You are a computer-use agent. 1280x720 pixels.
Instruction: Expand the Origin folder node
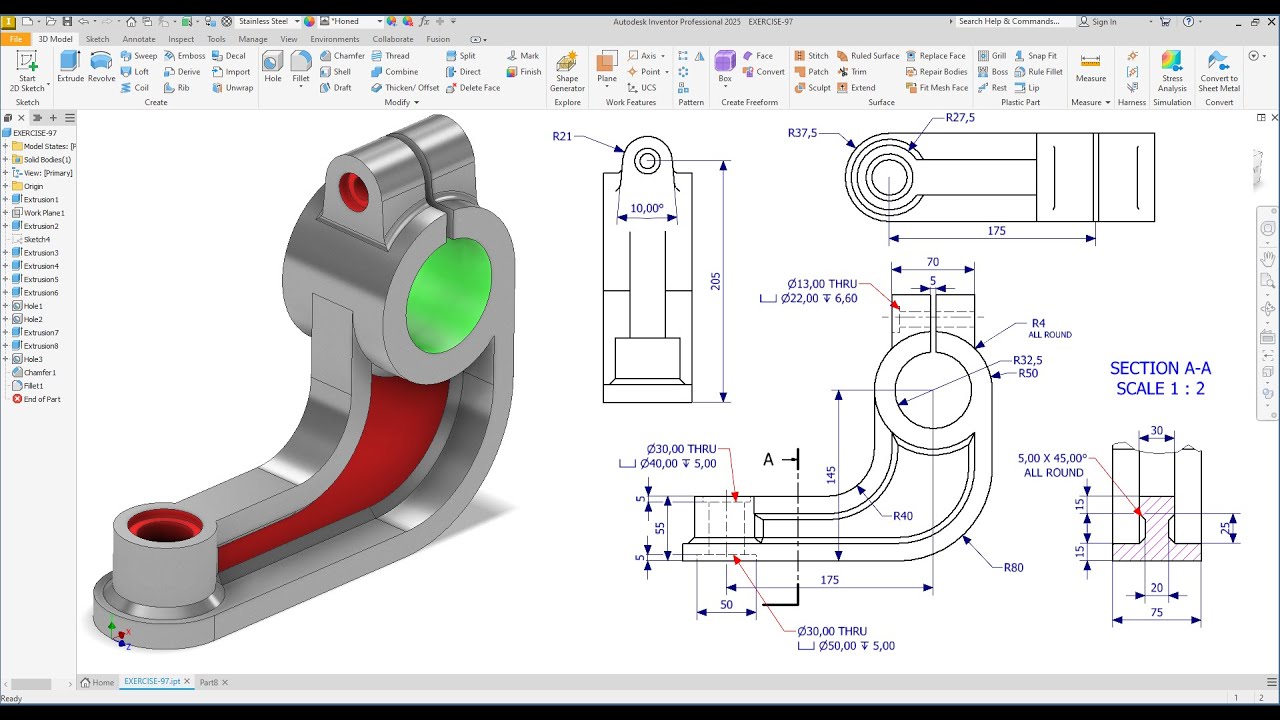pyautogui.click(x=5, y=186)
